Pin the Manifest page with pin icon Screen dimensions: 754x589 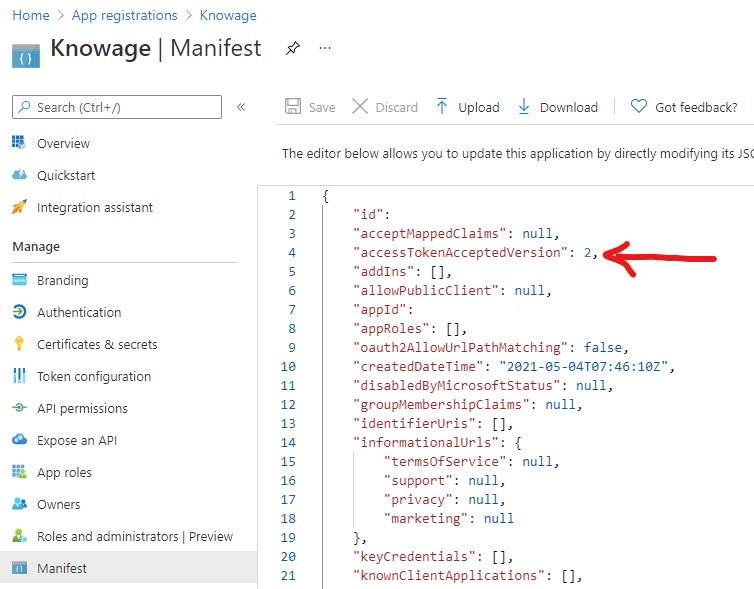(293, 48)
